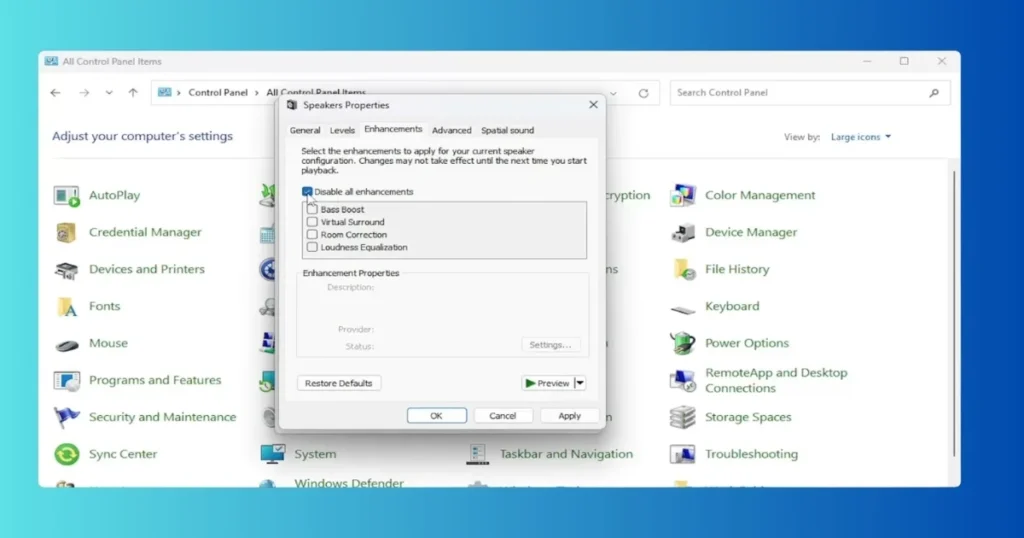
Task: Open the Power Options icon
Action: pos(682,343)
